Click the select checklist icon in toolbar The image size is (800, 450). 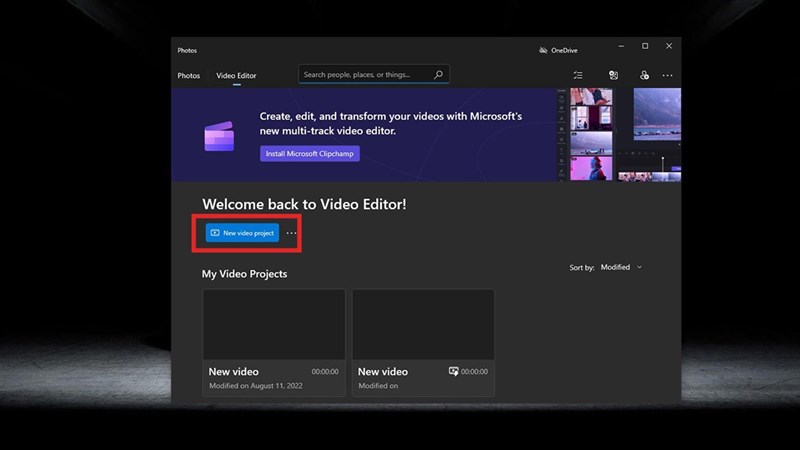tap(578, 76)
